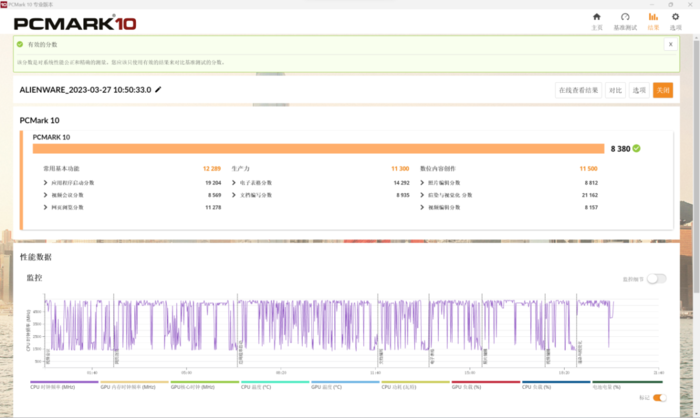This screenshot has height=418, width=700.
Task: Click the 18:20 time label on chart axis
Action: [x=564, y=372]
